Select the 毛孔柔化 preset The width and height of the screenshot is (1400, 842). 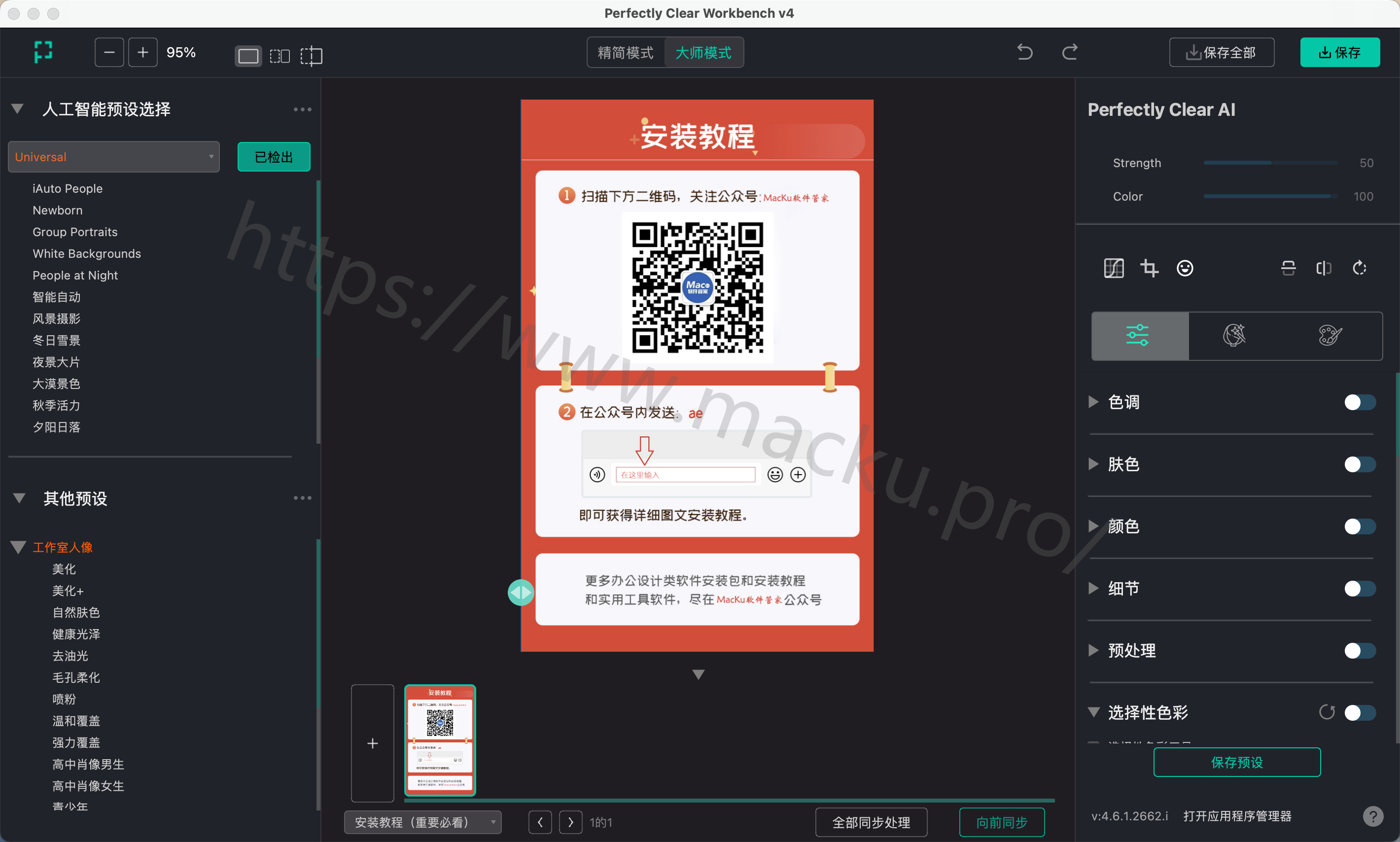click(x=76, y=677)
